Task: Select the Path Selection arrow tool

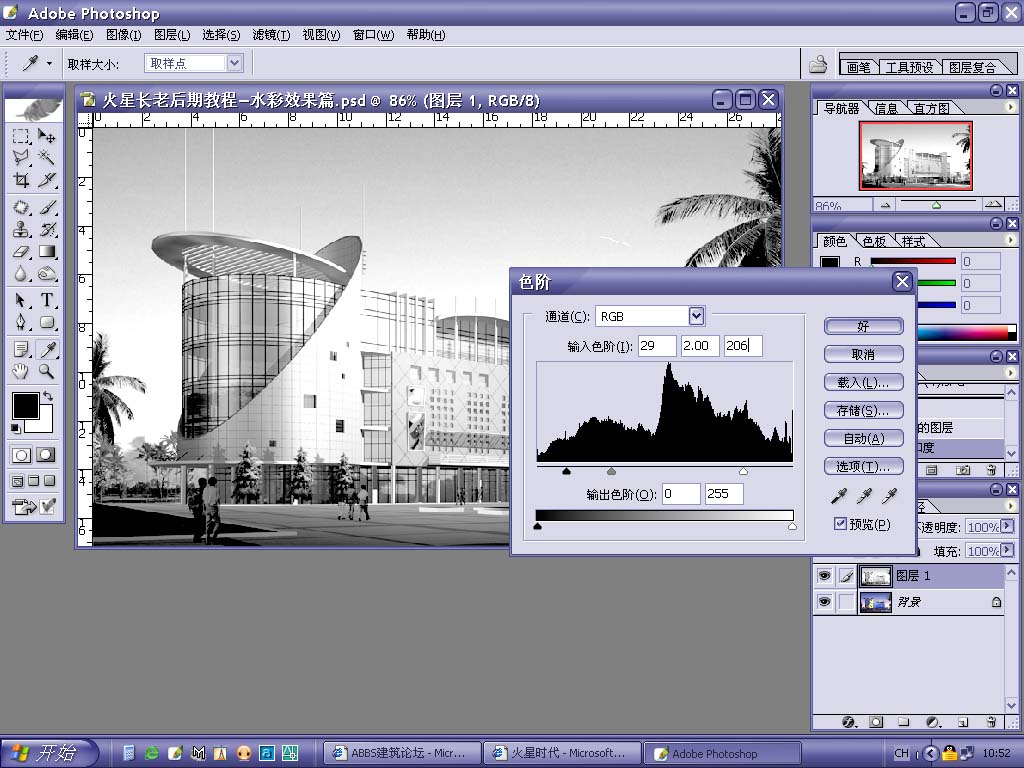Action: coord(21,300)
